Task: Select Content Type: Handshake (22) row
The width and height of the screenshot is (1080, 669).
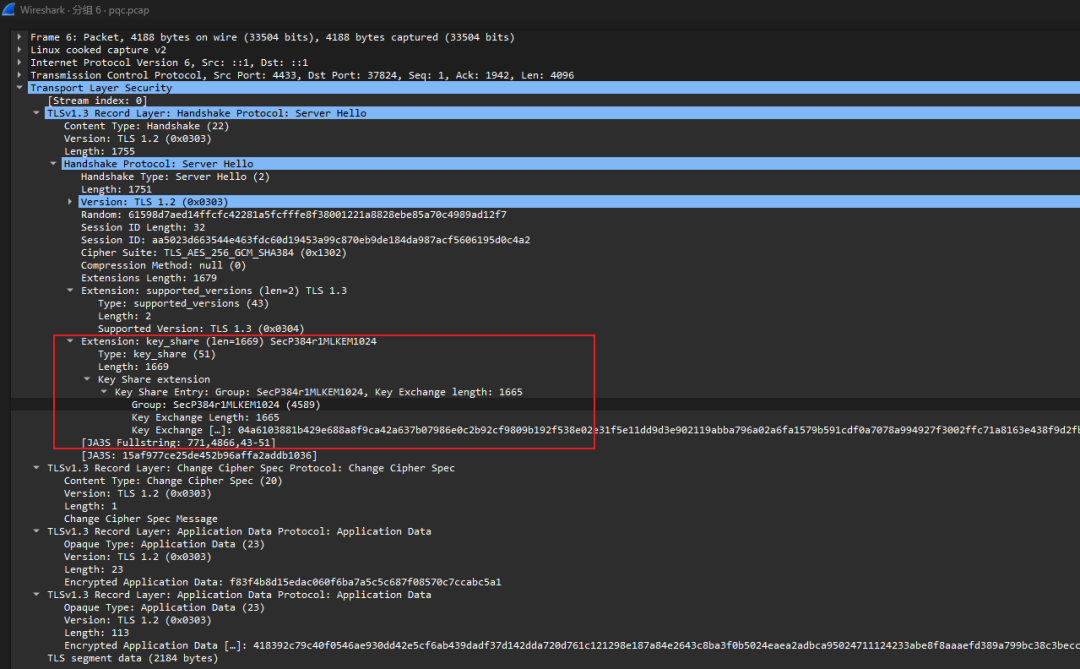Action: 146,126
